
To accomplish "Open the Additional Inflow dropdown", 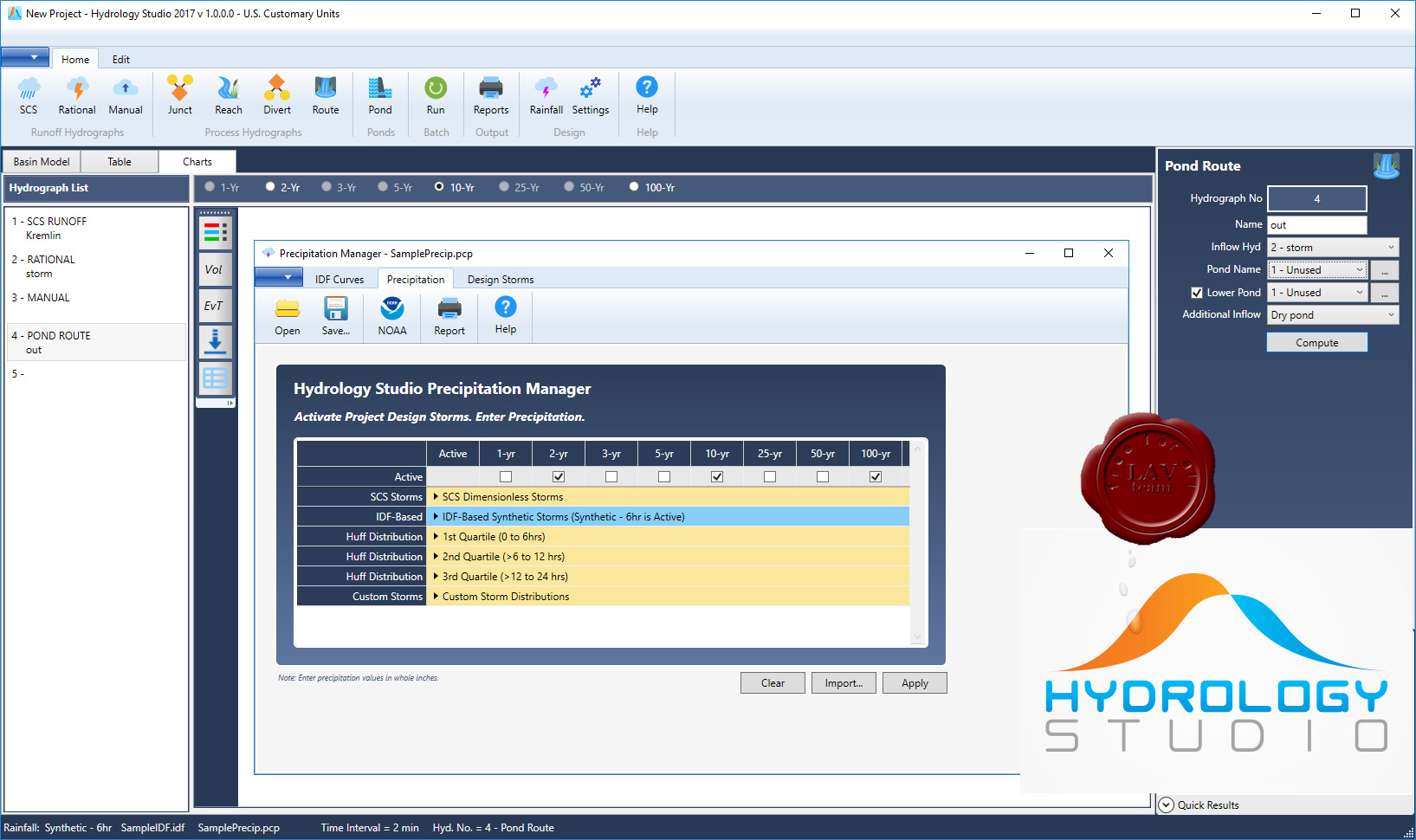I will (x=1333, y=315).
